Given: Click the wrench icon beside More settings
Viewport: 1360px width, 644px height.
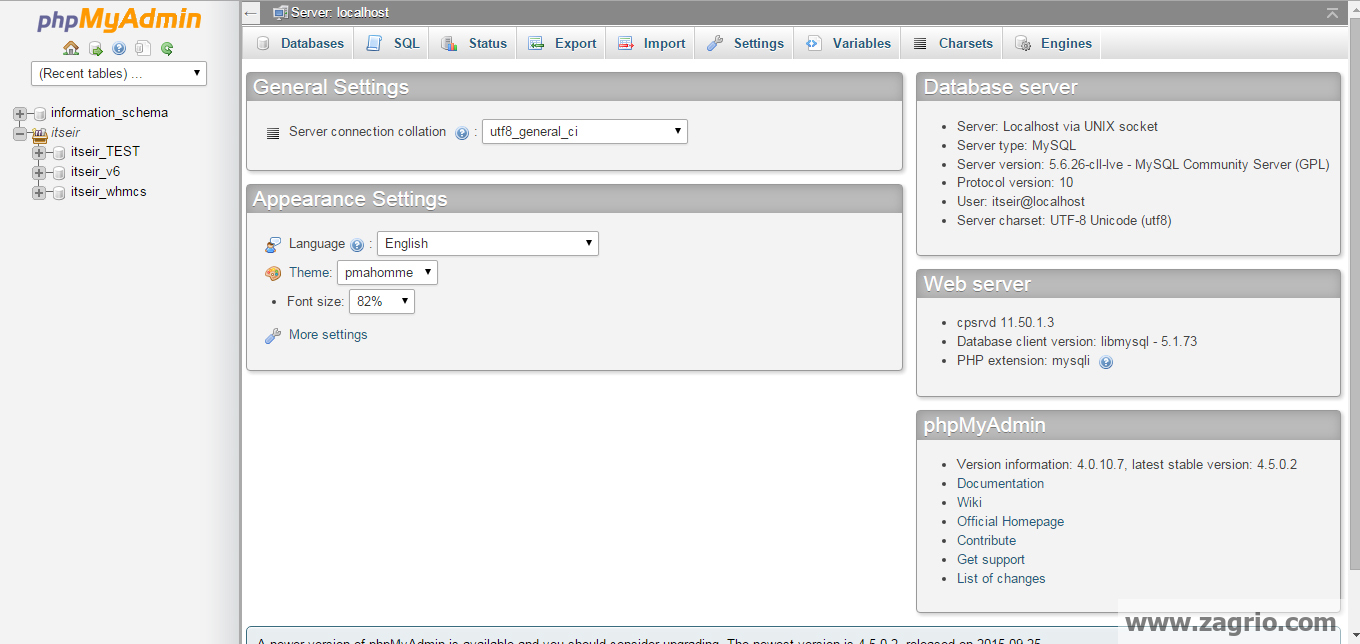Looking at the screenshot, I should point(273,336).
